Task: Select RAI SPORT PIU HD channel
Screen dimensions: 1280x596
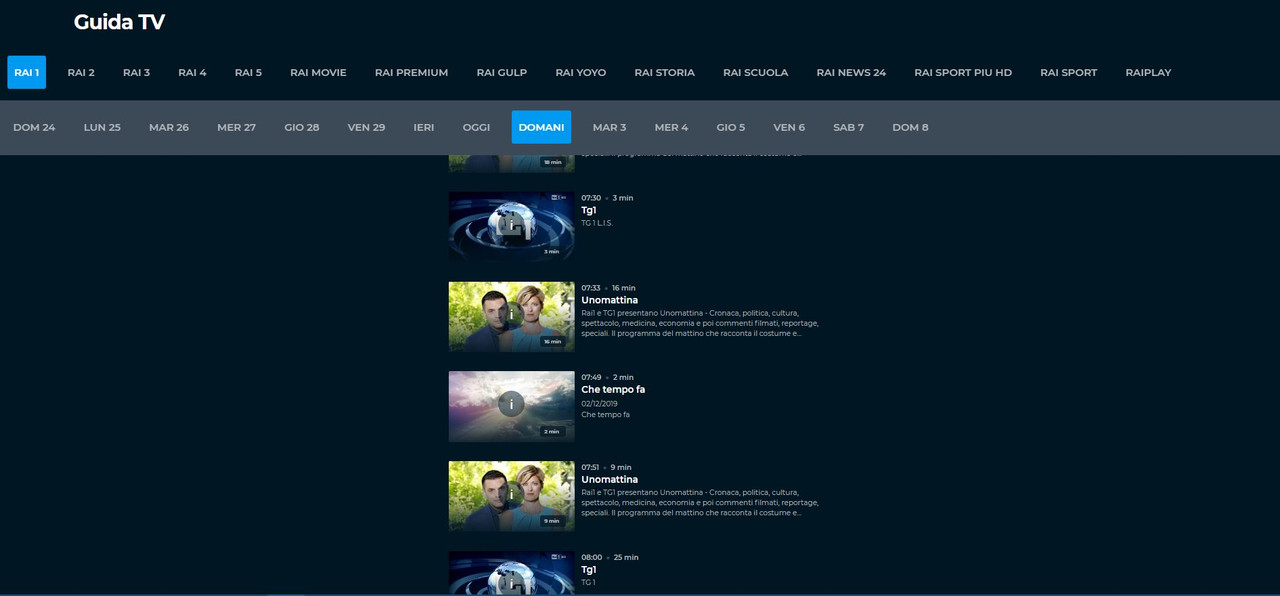Action: click(x=963, y=72)
